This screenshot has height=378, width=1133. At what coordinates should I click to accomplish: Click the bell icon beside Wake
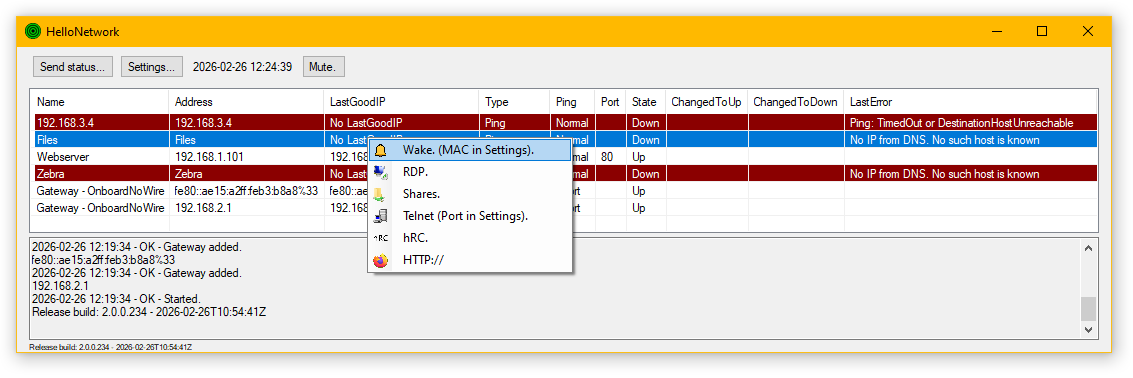(x=381, y=150)
